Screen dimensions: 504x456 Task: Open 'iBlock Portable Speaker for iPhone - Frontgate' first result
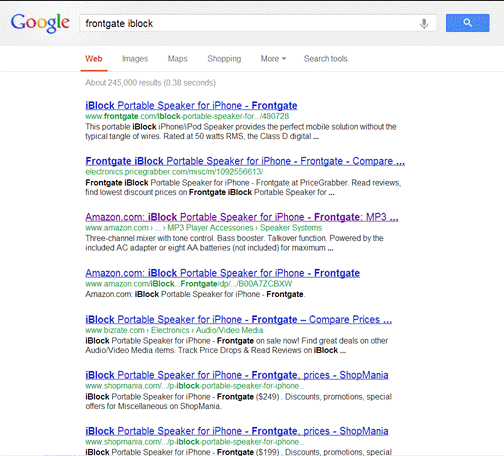191,106
